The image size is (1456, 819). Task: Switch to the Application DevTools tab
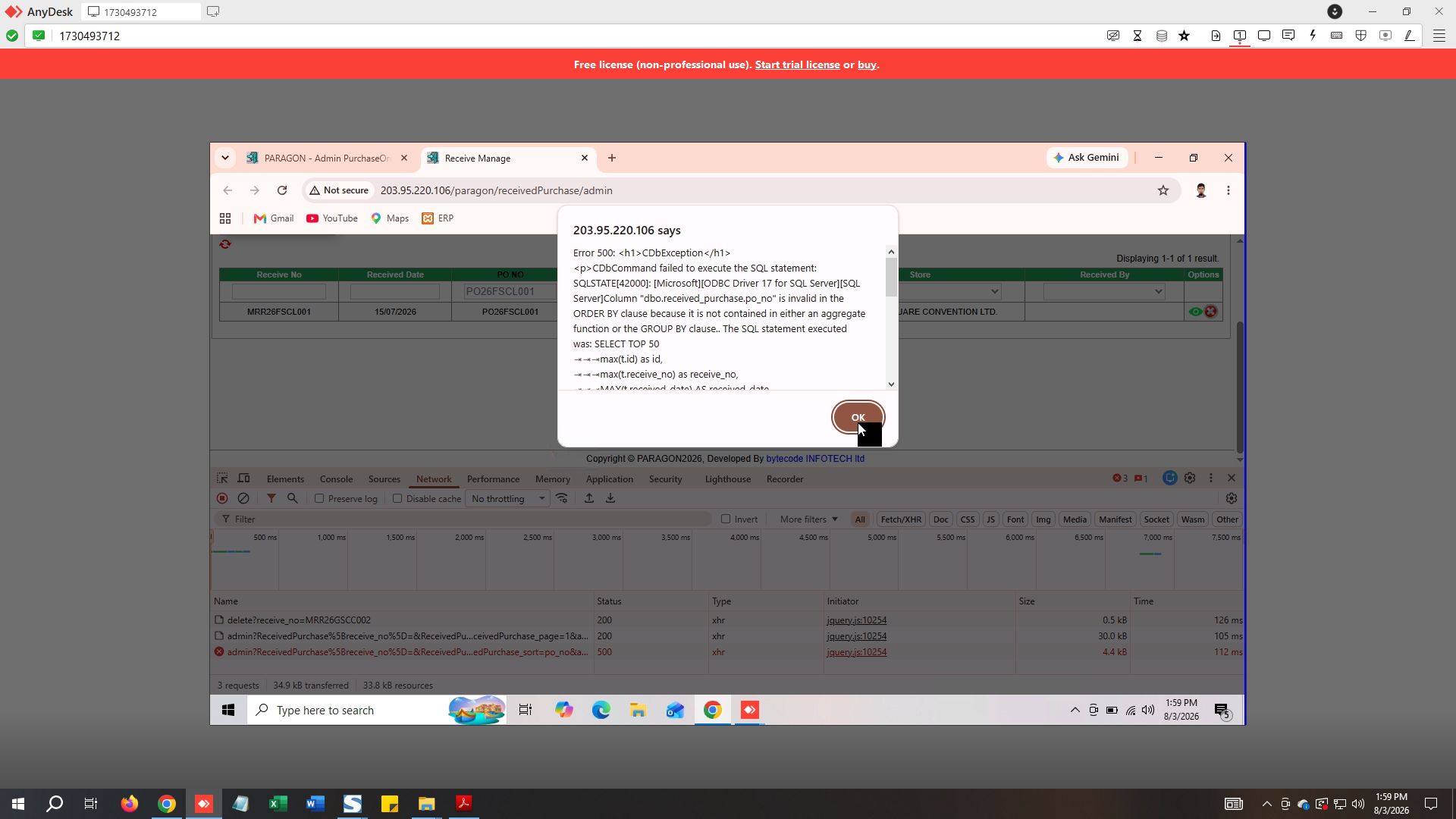tap(609, 479)
